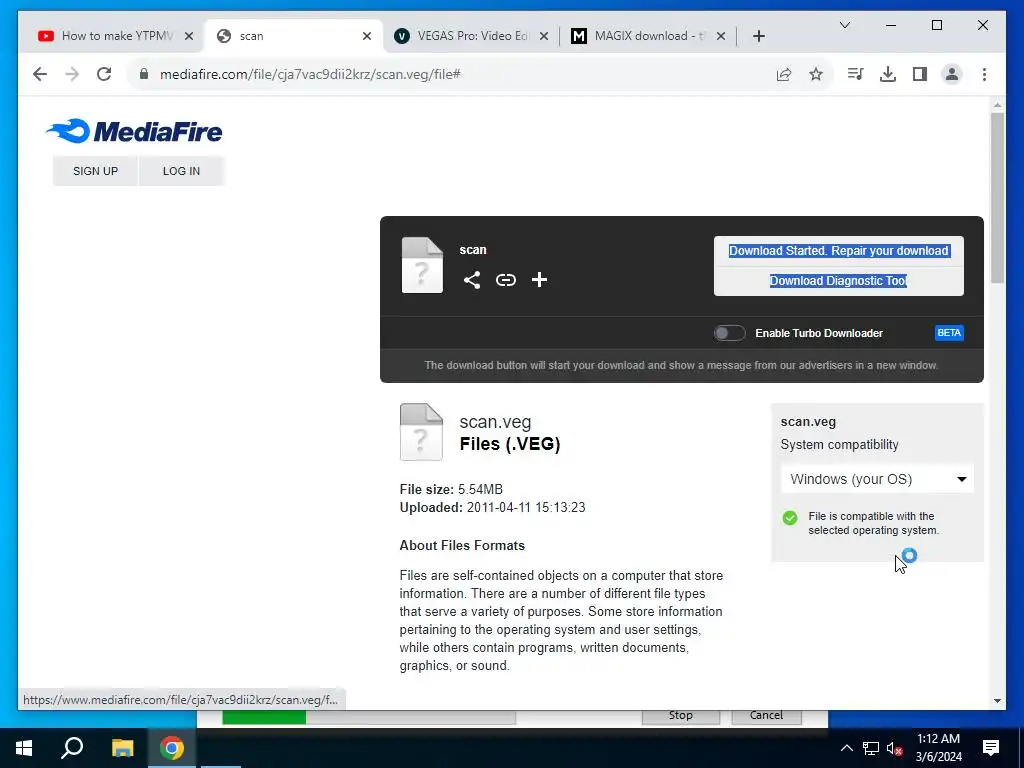Click the Uploaded 2011-04-11 date text
This screenshot has height=768, width=1024.
[492, 507]
